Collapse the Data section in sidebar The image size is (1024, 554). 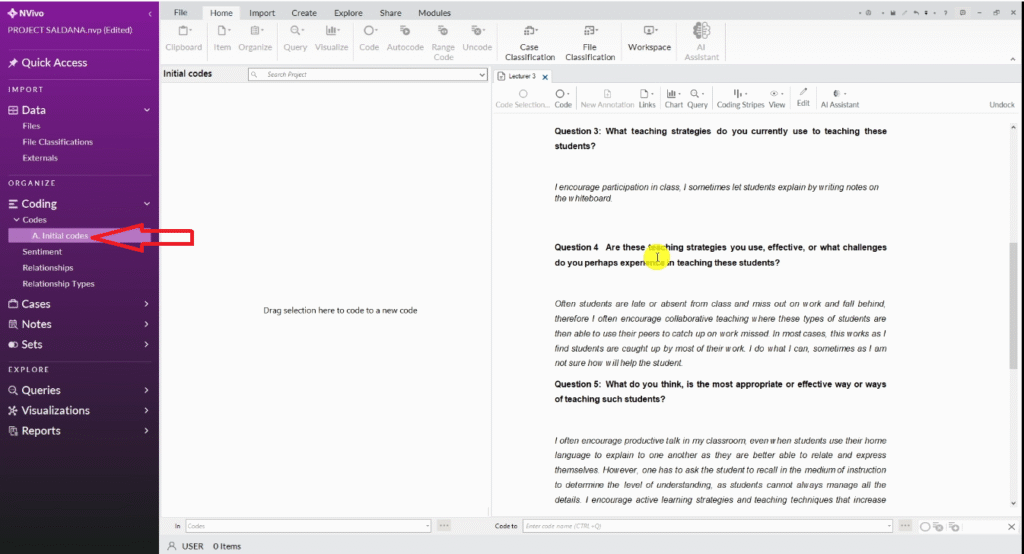(x=147, y=110)
